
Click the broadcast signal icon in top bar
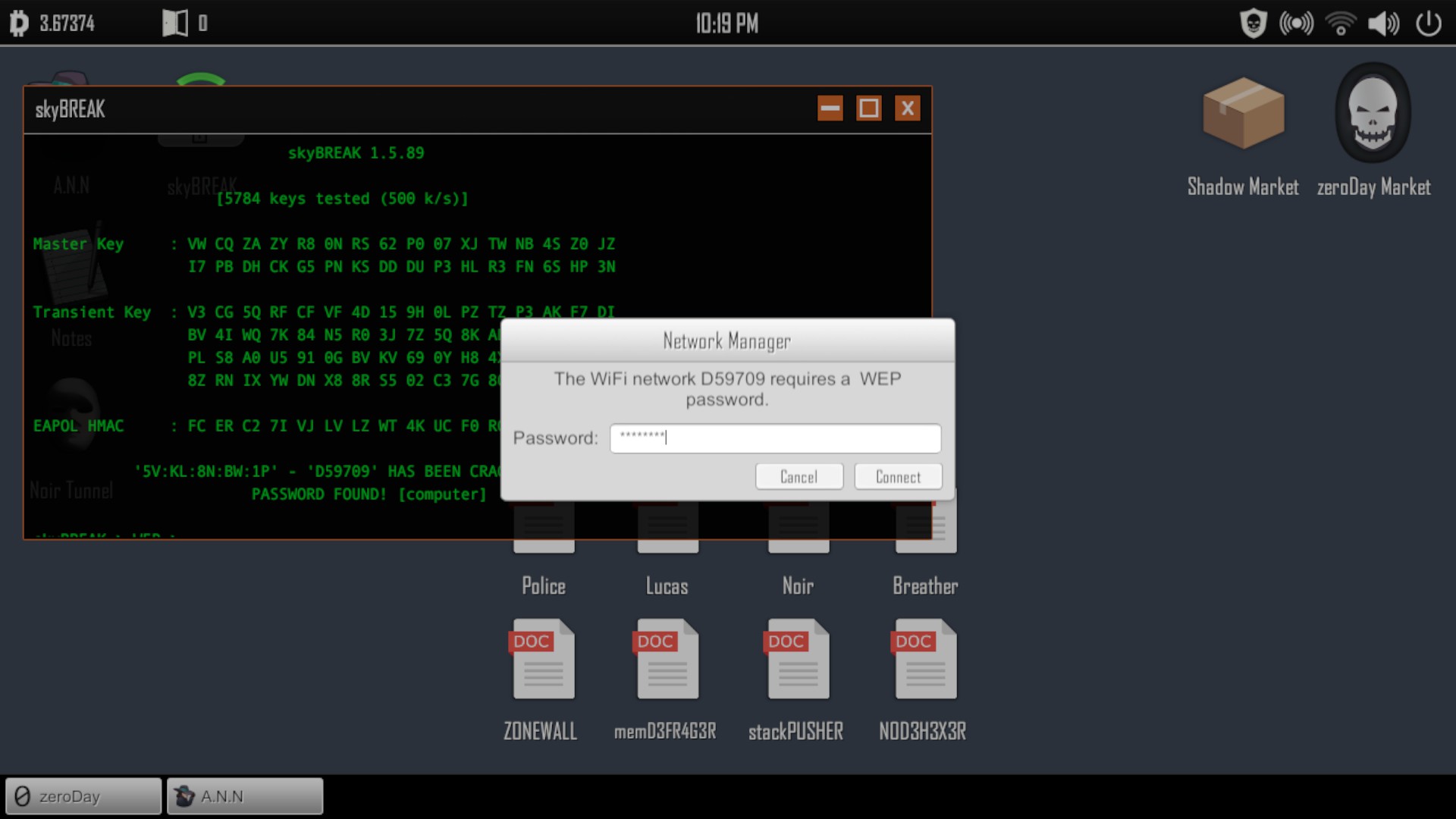(x=1296, y=24)
